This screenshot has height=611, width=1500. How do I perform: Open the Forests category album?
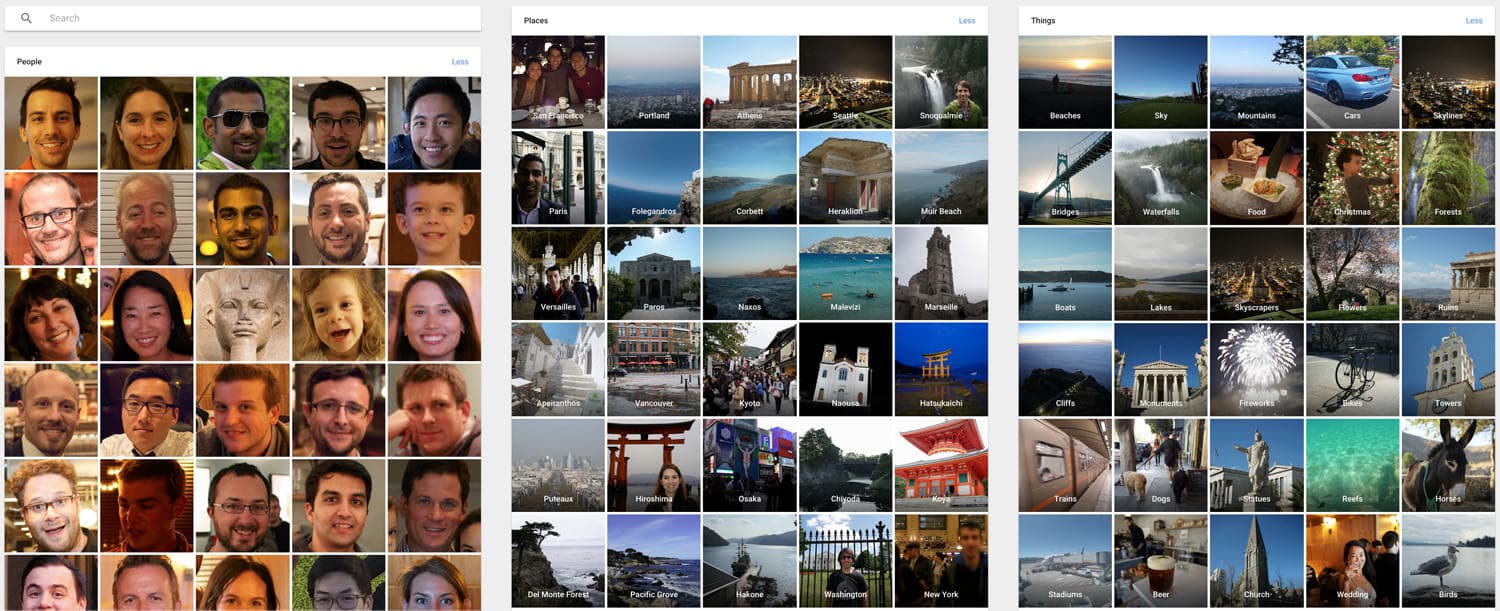pos(1448,178)
